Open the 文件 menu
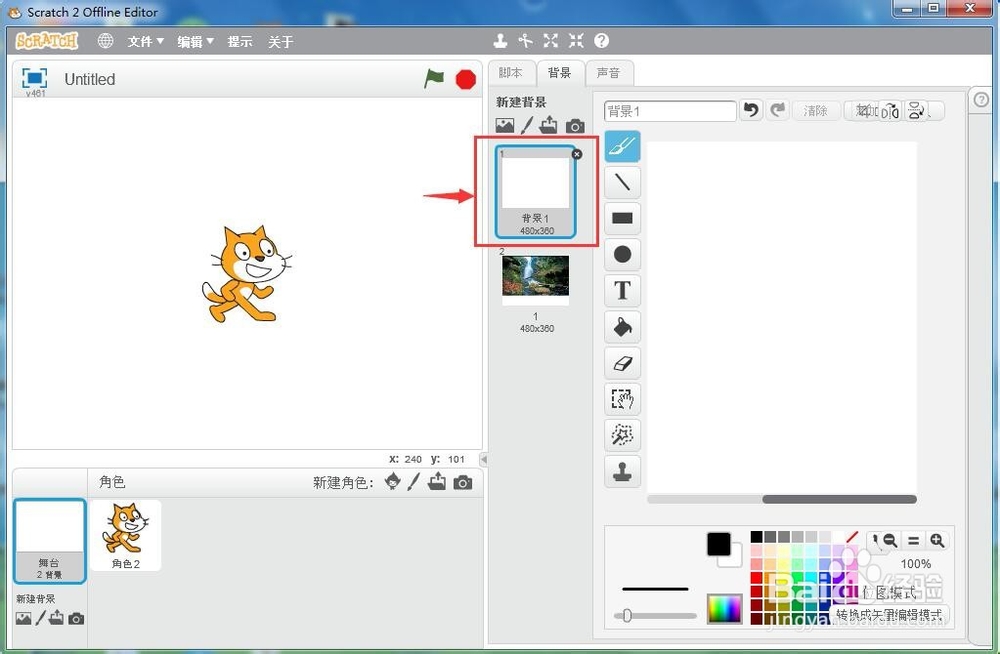Screen dimensions: 1000x654 (145, 41)
